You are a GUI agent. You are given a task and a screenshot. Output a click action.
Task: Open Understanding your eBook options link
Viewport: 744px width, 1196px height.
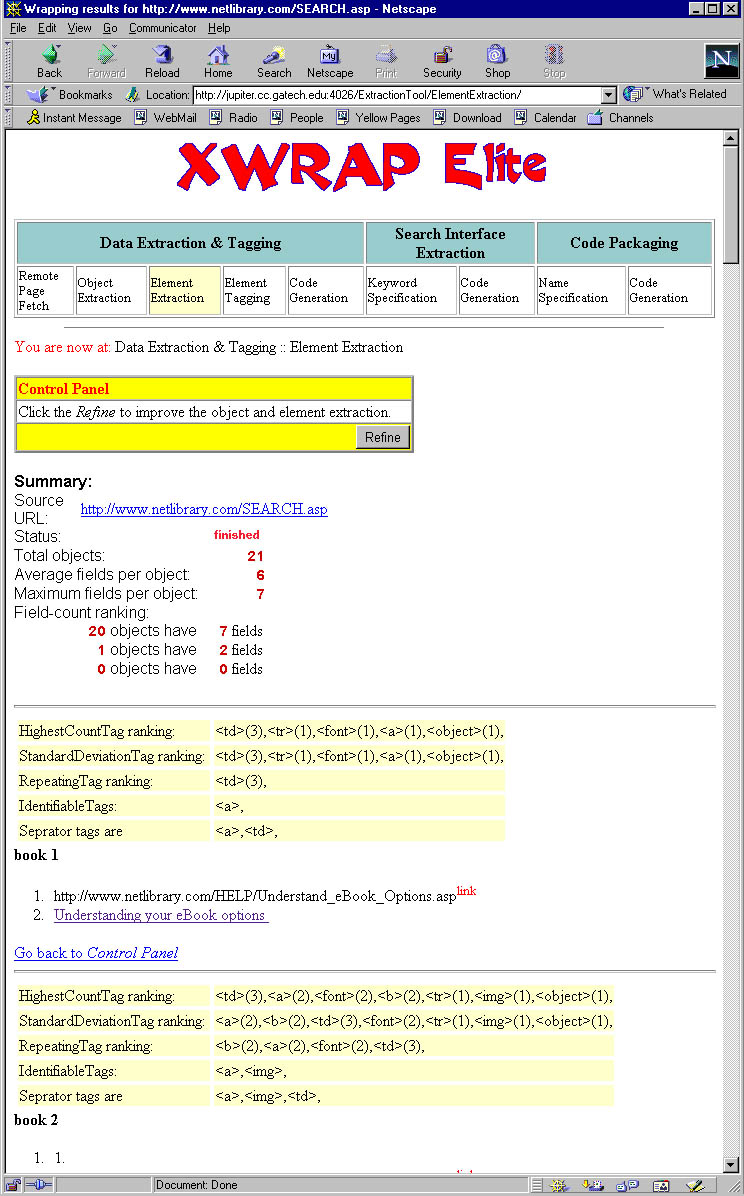[x=160, y=915]
